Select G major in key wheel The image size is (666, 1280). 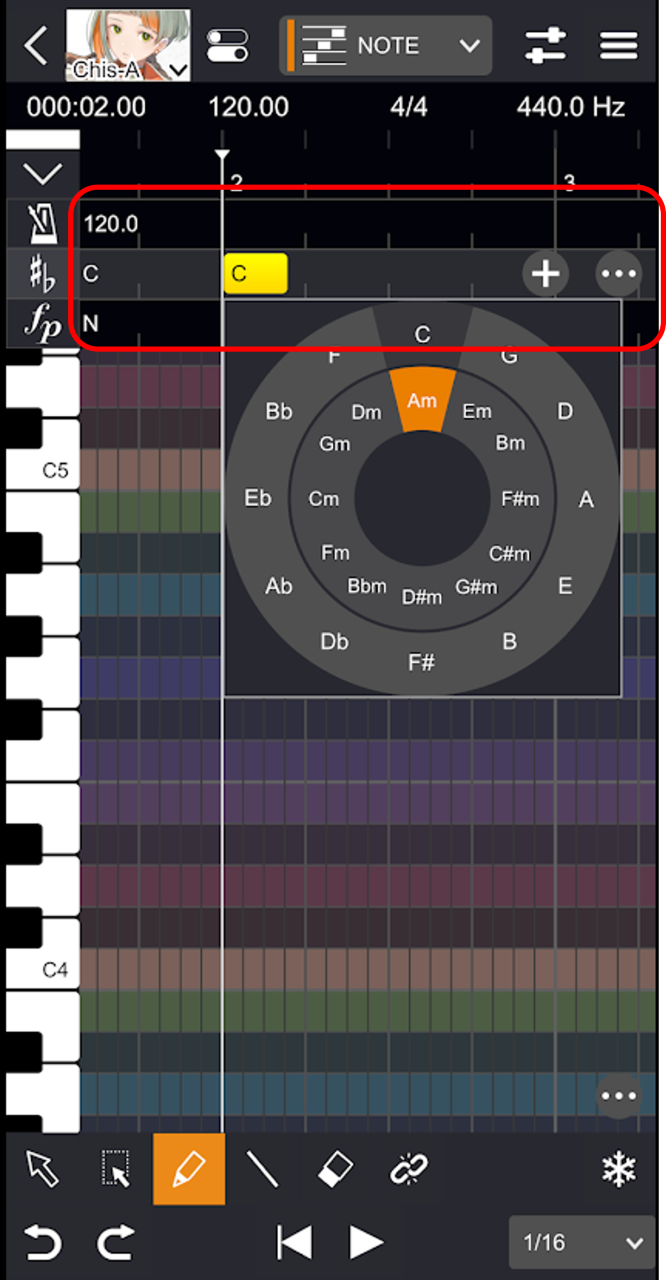click(x=508, y=355)
